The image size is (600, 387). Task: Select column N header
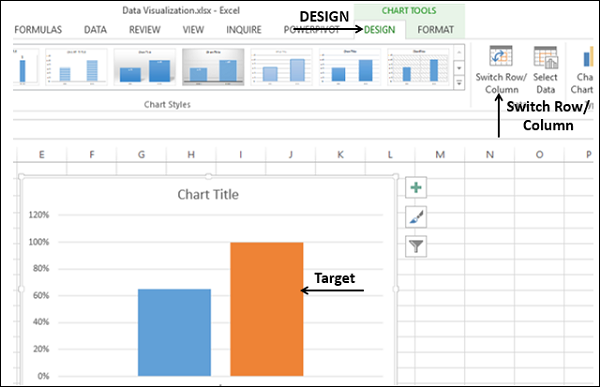489,155
